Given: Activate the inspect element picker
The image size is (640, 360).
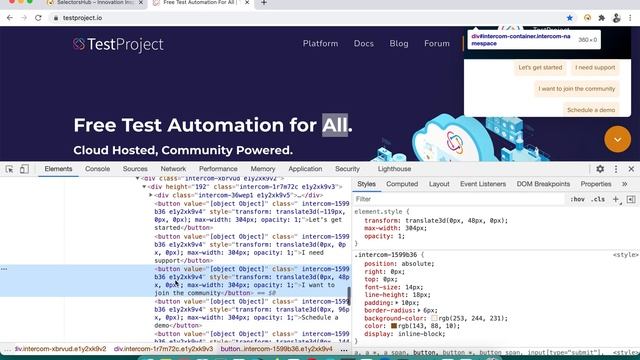Looking at the screenshot, I should tap(9, 169).
